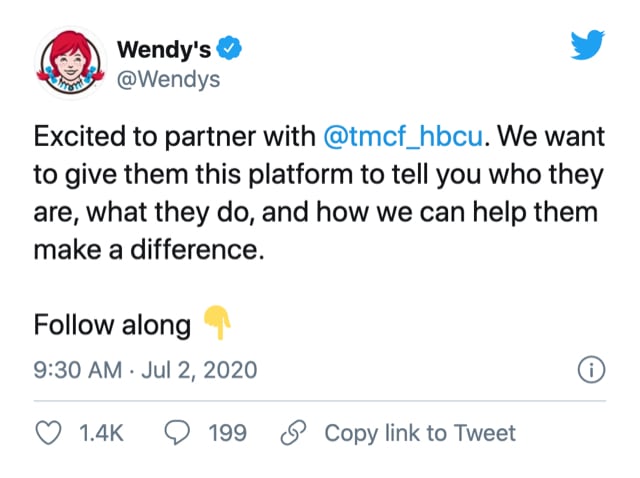Click the Twitter bird logo

587,45
